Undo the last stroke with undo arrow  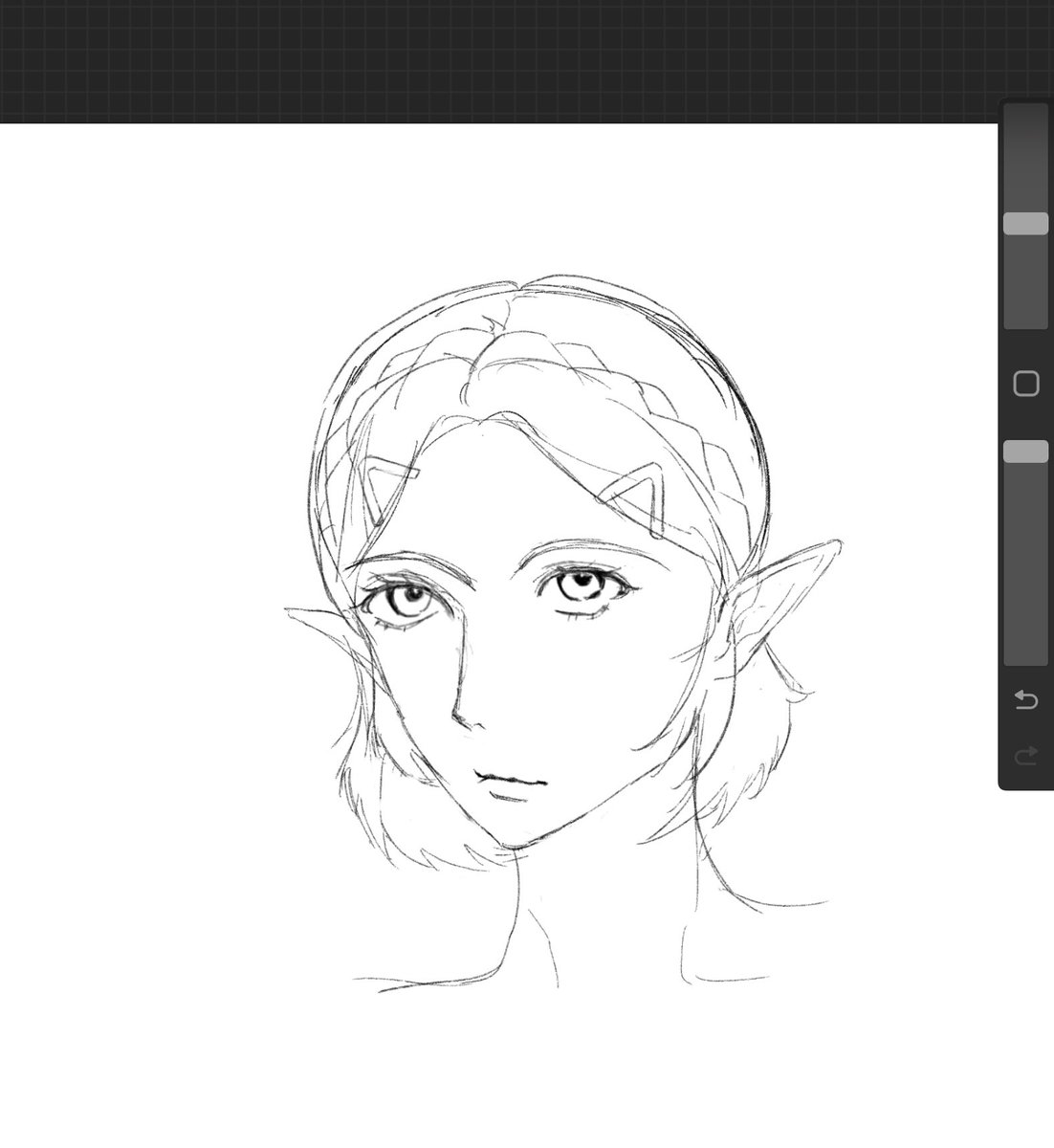click(1025, 700)
